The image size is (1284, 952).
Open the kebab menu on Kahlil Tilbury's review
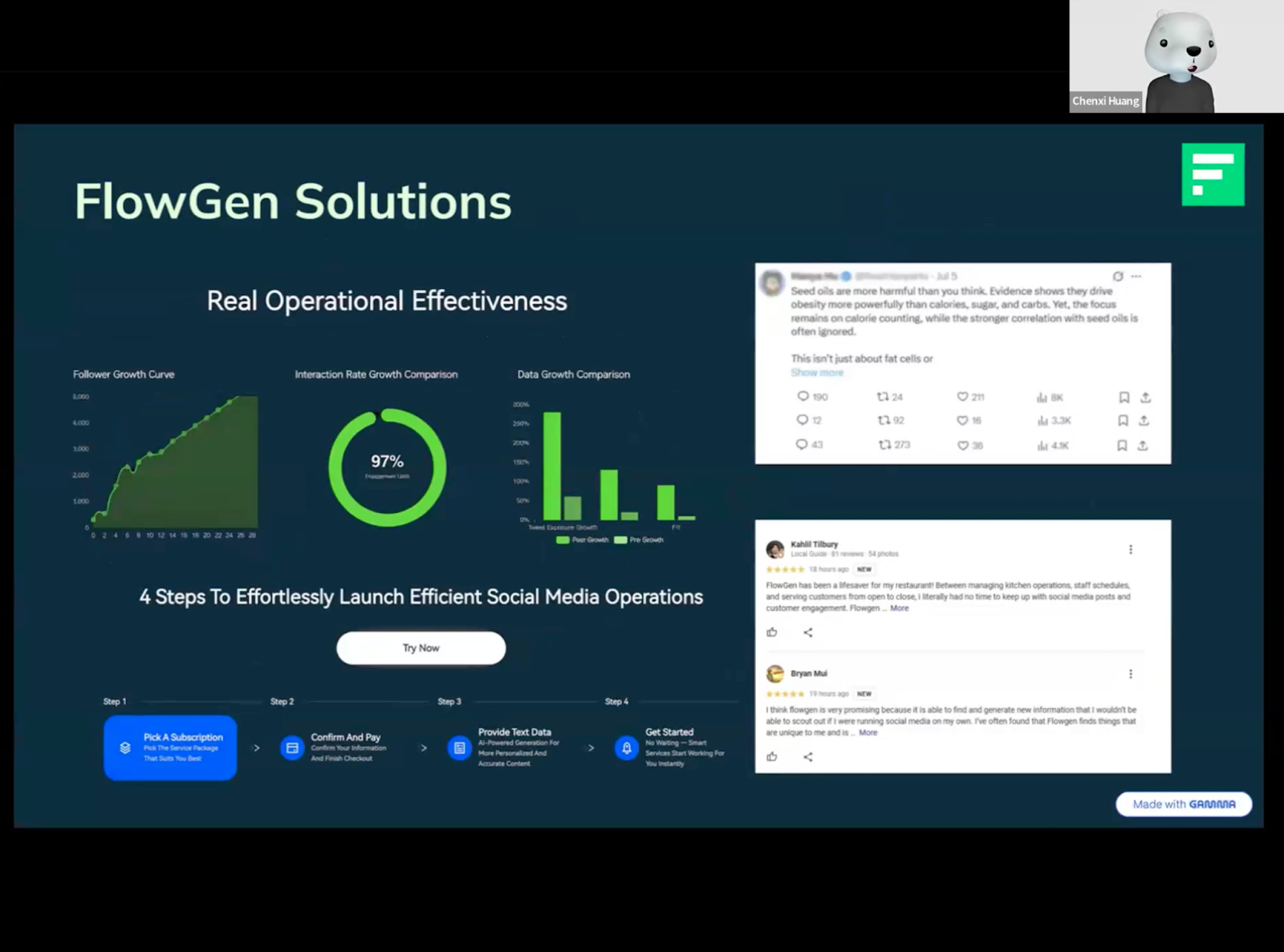1131,549
